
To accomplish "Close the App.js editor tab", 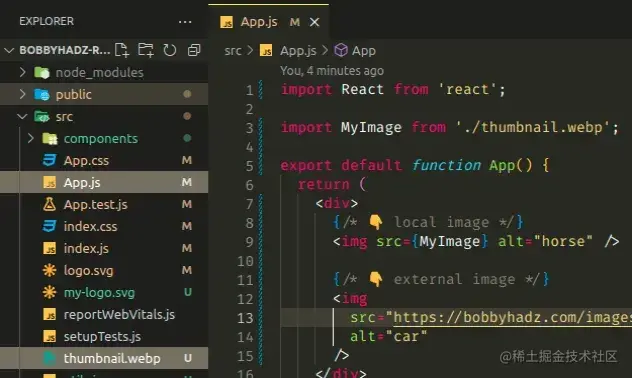I will pos(314,22).
